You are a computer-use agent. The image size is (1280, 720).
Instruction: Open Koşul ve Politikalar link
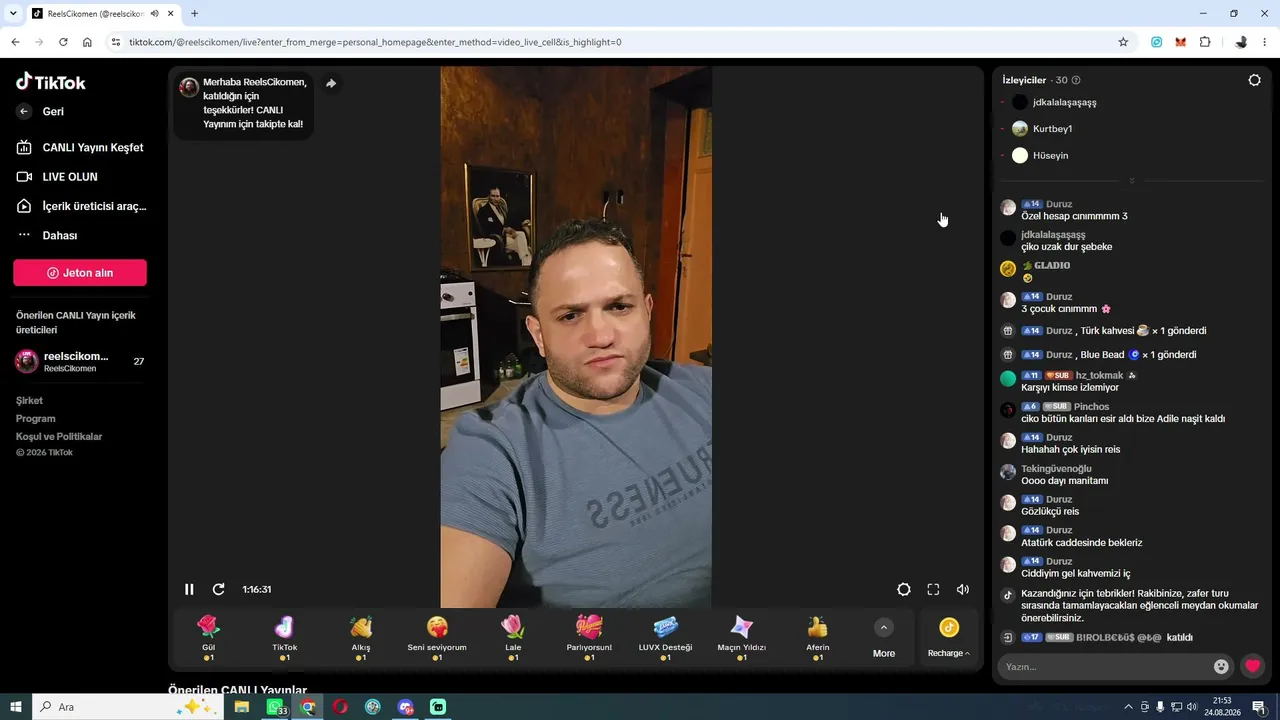[59, 436]
